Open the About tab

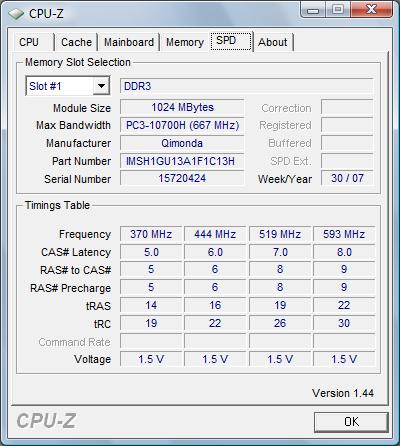273,42
